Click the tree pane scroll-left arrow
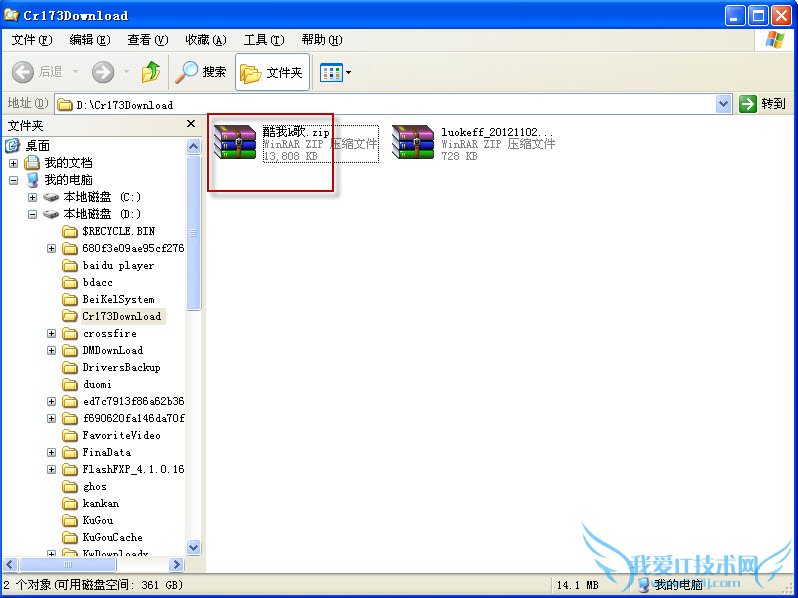Viewport: 798px width, 598px height. point(10,564)
